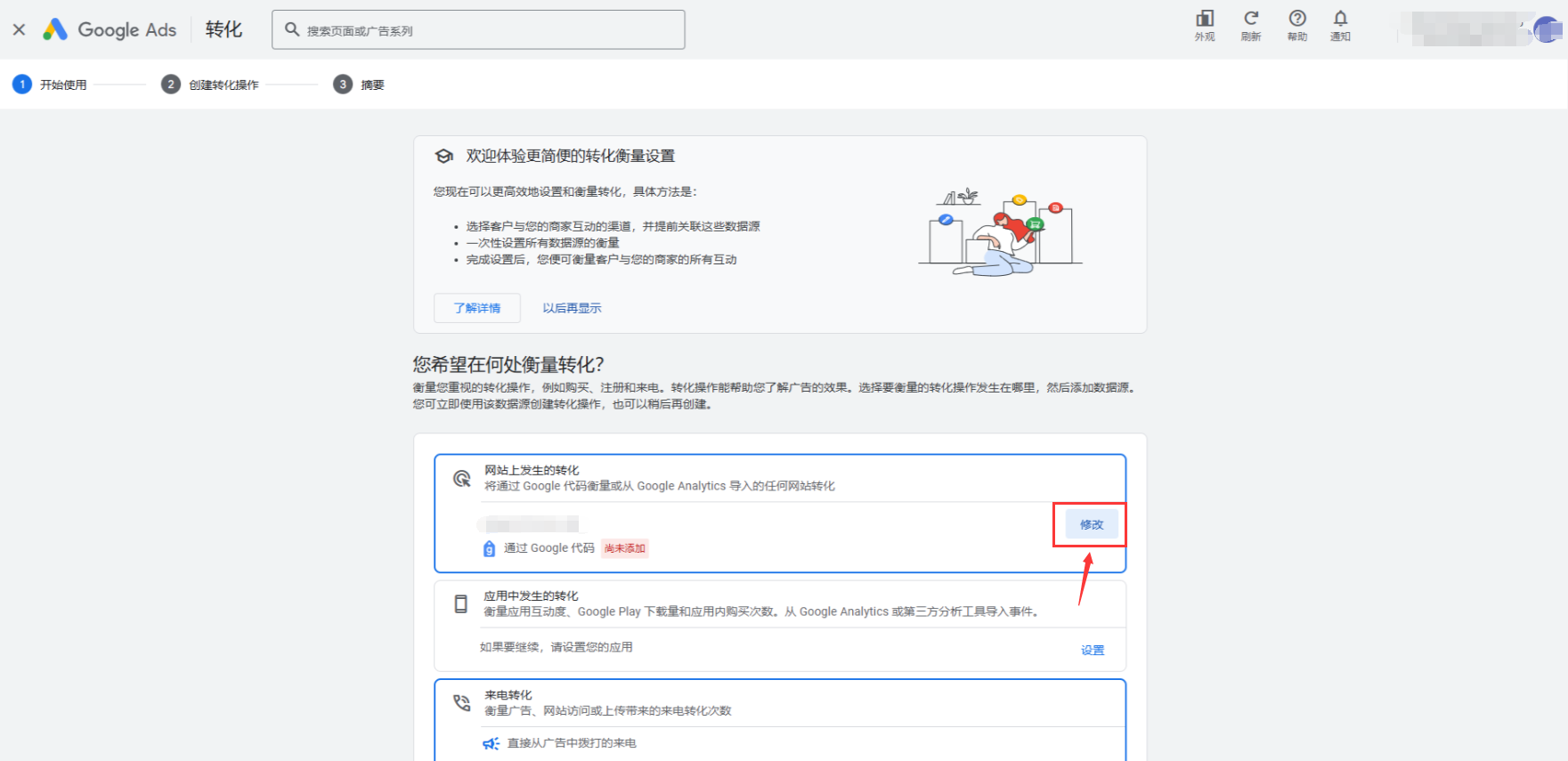Click the phone device icon for app conversions

pyautogui.click(x=460, y=604)
